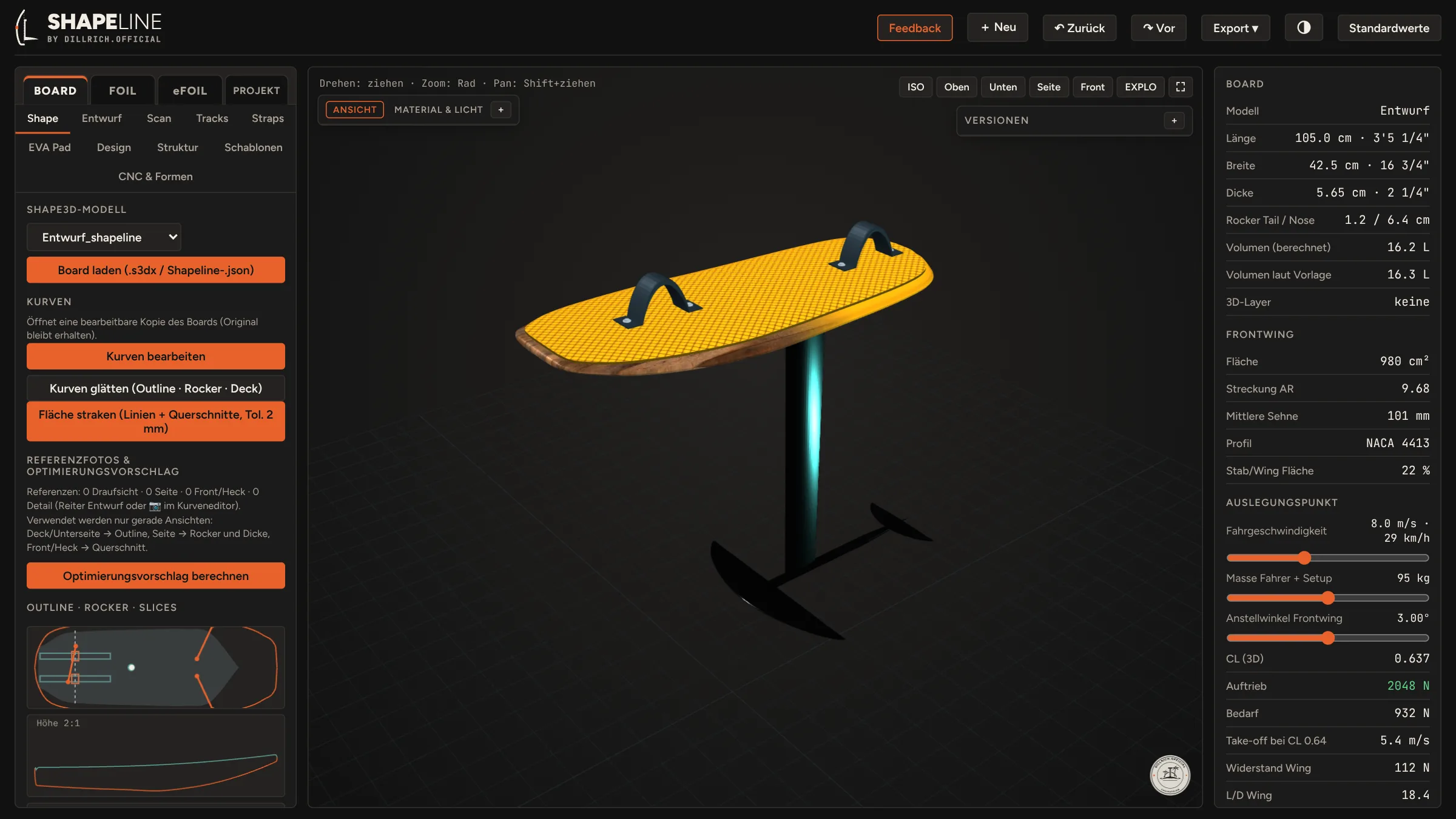The image size is (1456, 819).
Task: Select the ANSICHT viewport tab
Action: pos(354,110)
